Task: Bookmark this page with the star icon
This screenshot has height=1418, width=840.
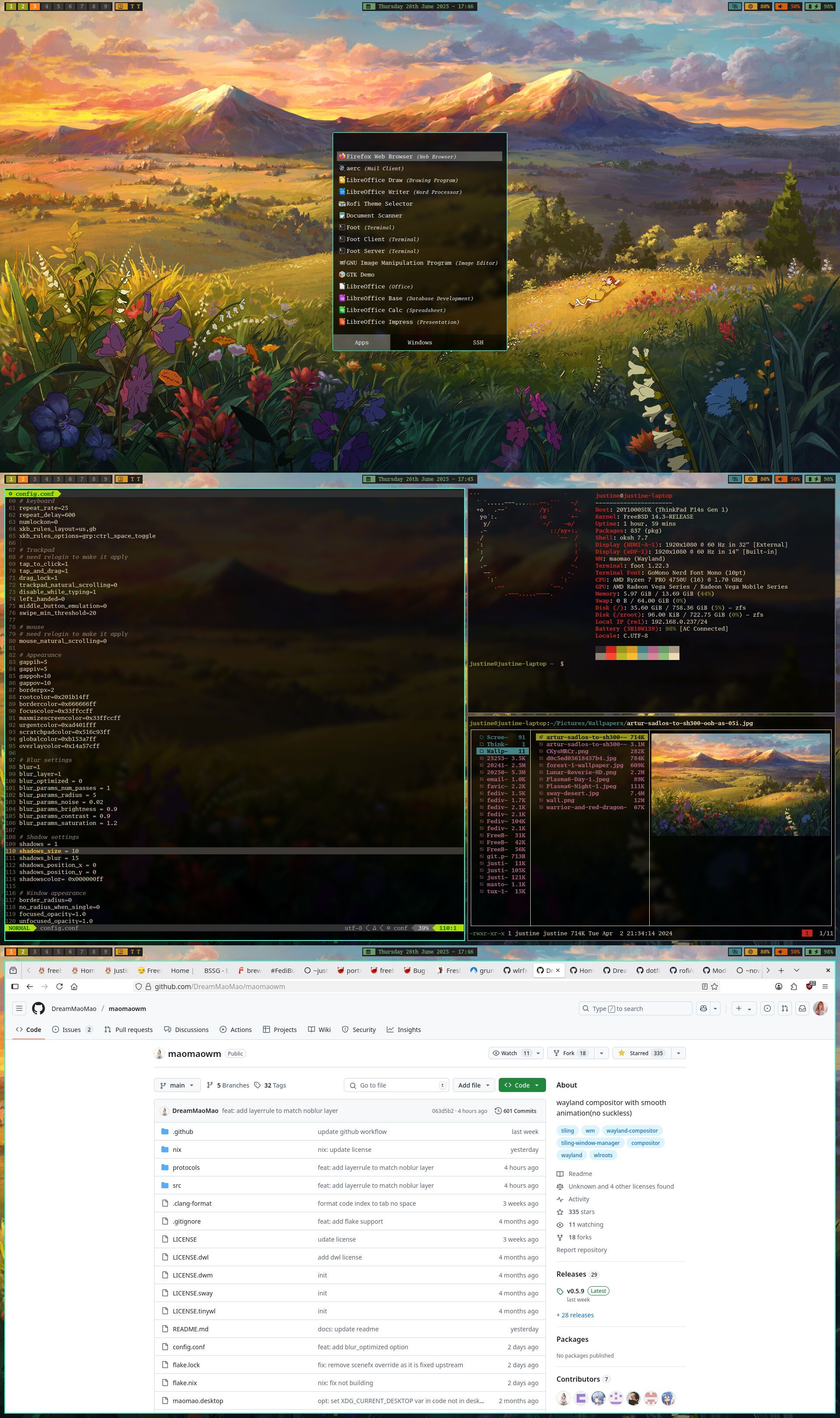Action: [715, 986]
